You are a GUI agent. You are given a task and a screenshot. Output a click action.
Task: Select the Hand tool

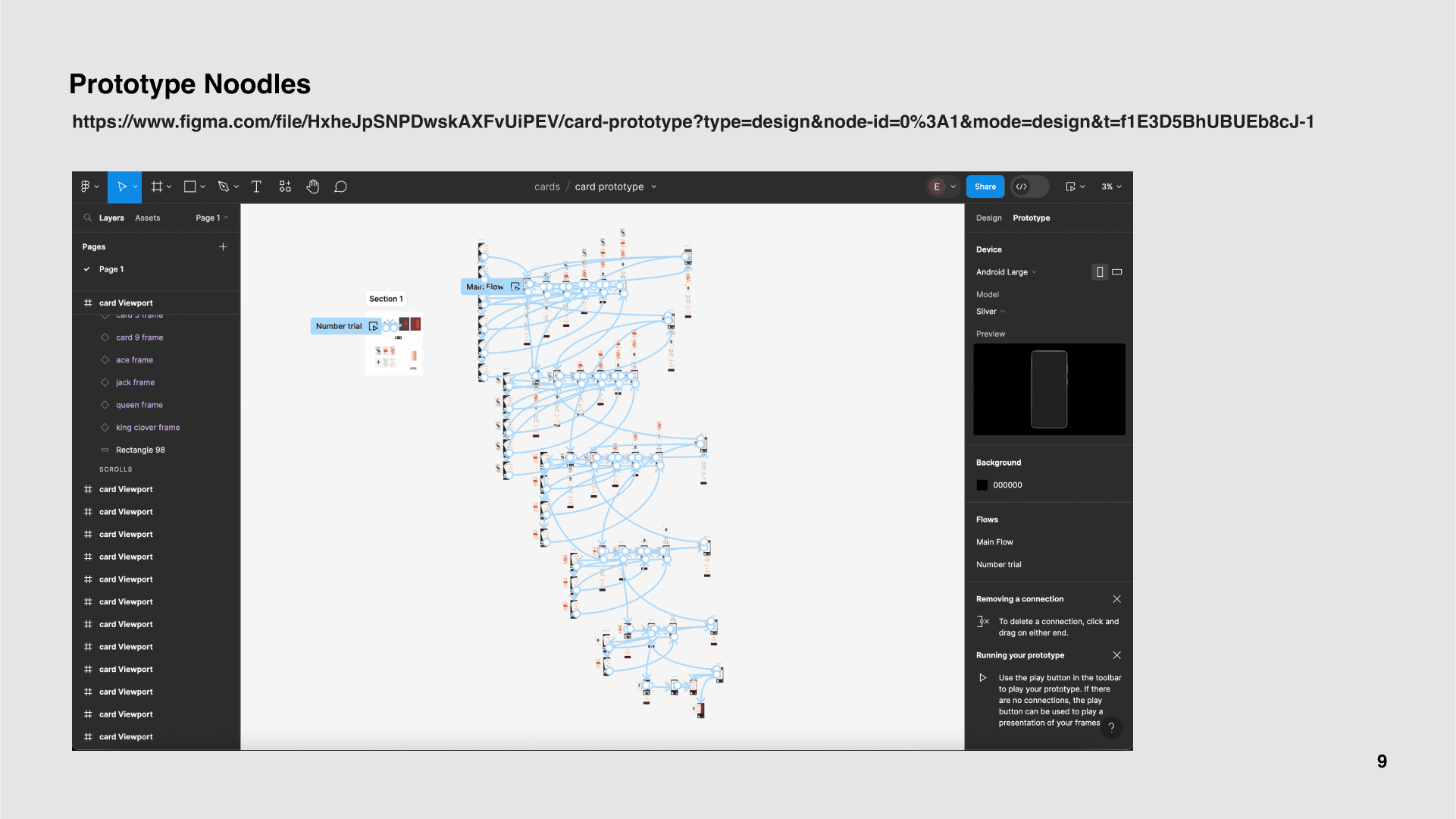(312, 187)
